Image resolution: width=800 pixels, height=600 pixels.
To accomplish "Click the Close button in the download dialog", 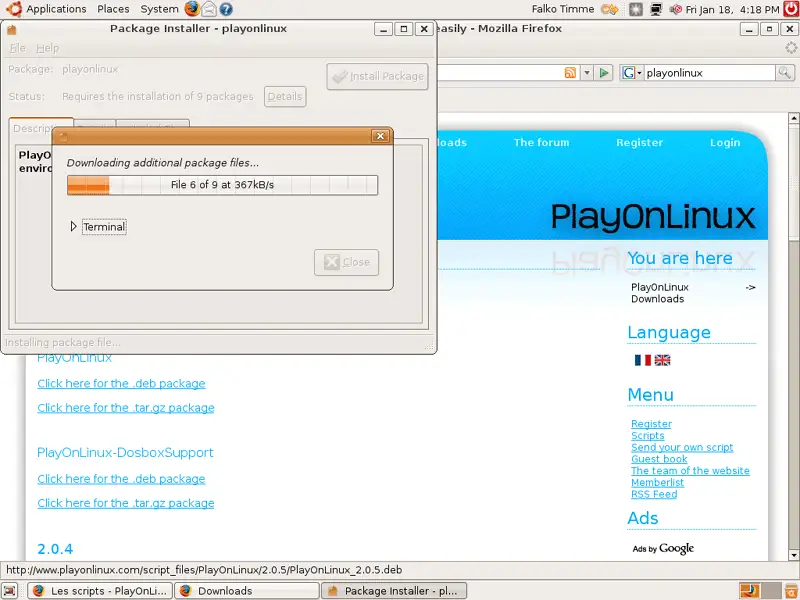I will 346,262.
